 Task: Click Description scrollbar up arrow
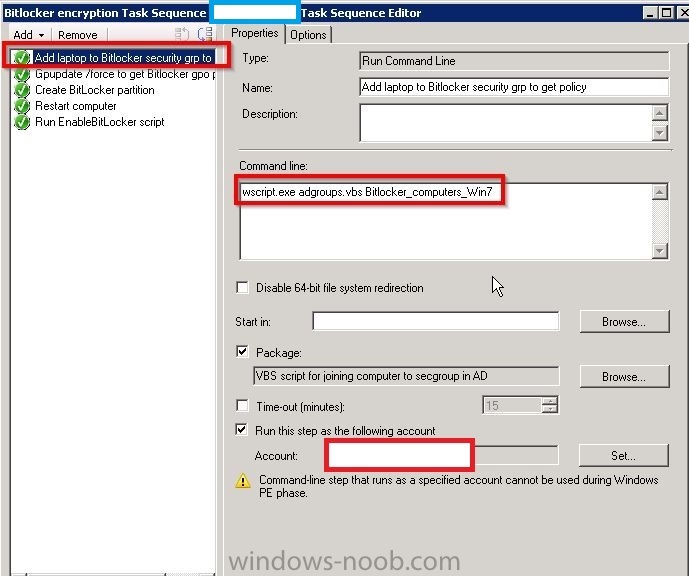pos(660,113)
